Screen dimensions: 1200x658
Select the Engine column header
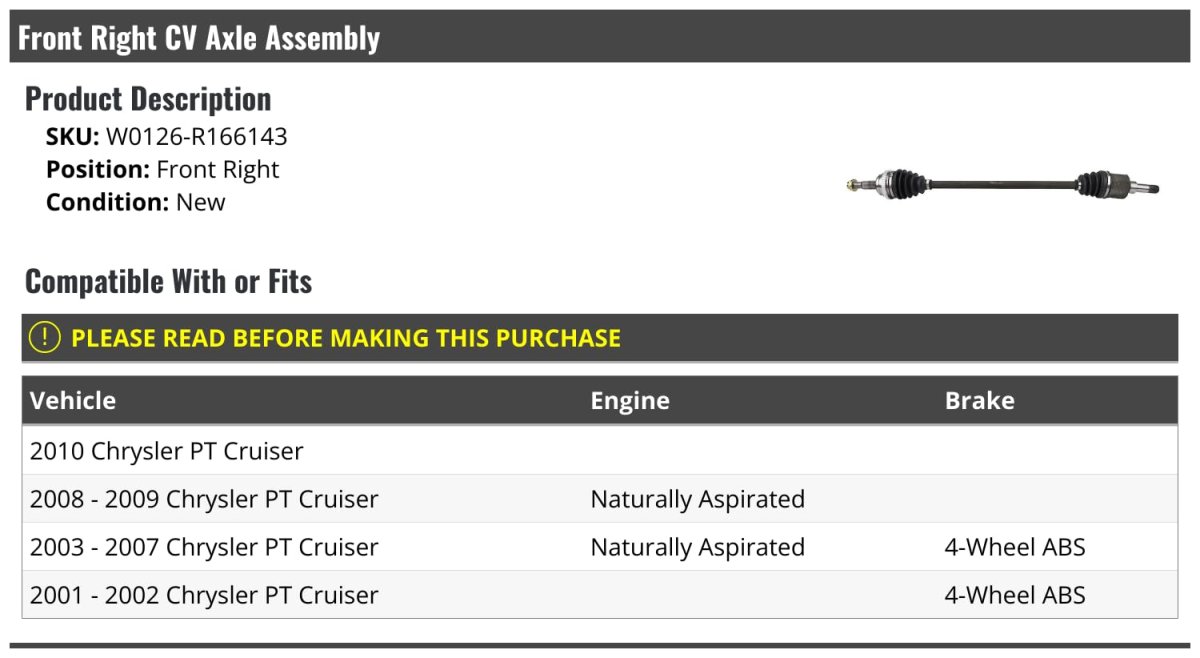coord(630,401)
